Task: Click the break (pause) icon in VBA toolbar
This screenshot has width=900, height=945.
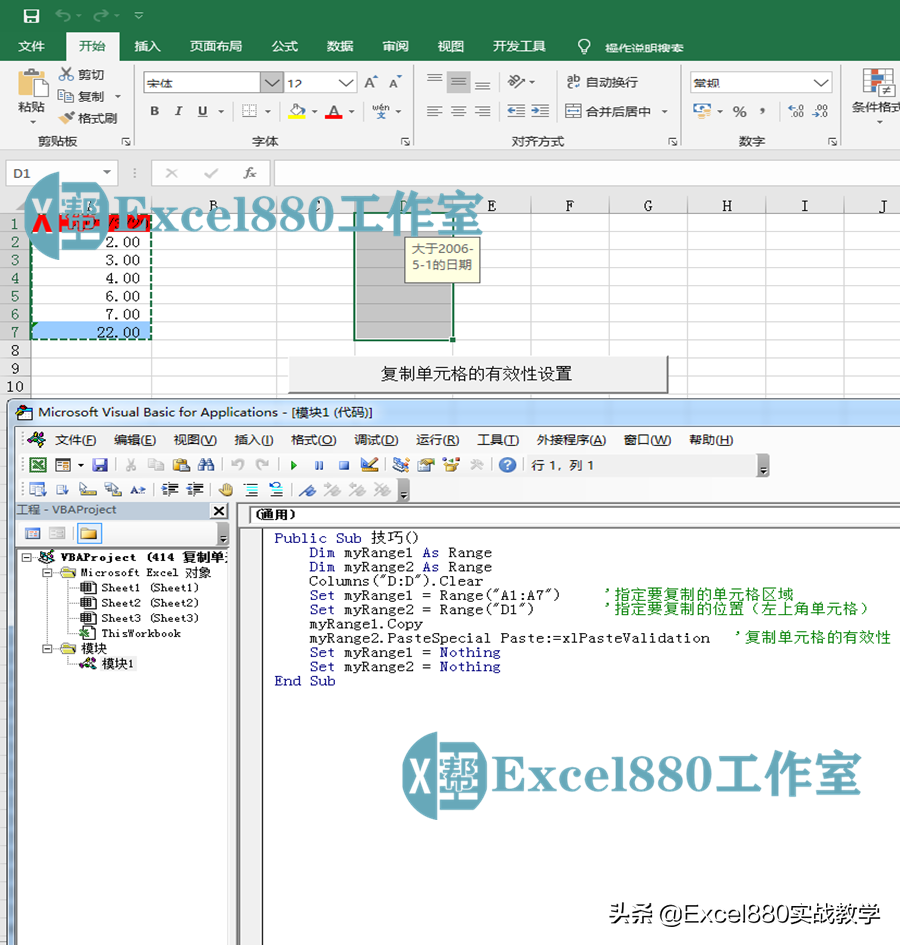Action: point(319,465)
